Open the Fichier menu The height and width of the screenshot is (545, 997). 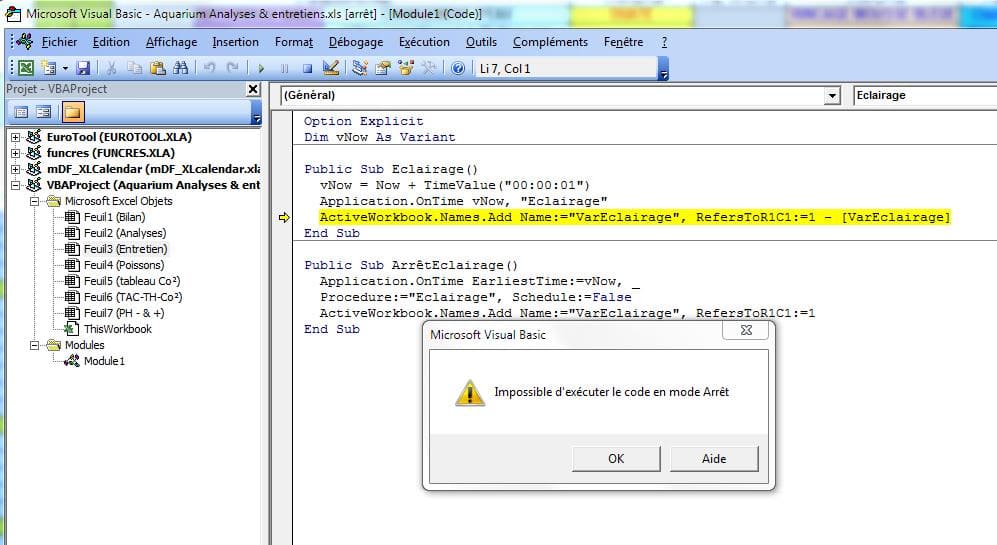[59, 42]
